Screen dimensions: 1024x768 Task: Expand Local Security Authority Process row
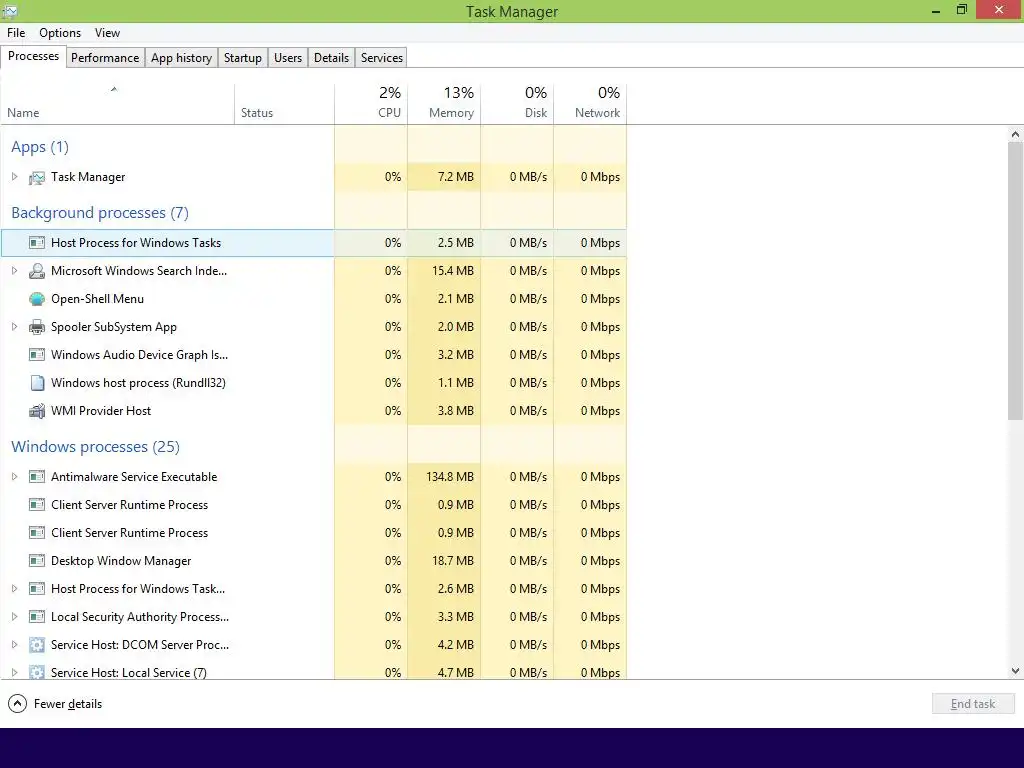coord(14,617)
